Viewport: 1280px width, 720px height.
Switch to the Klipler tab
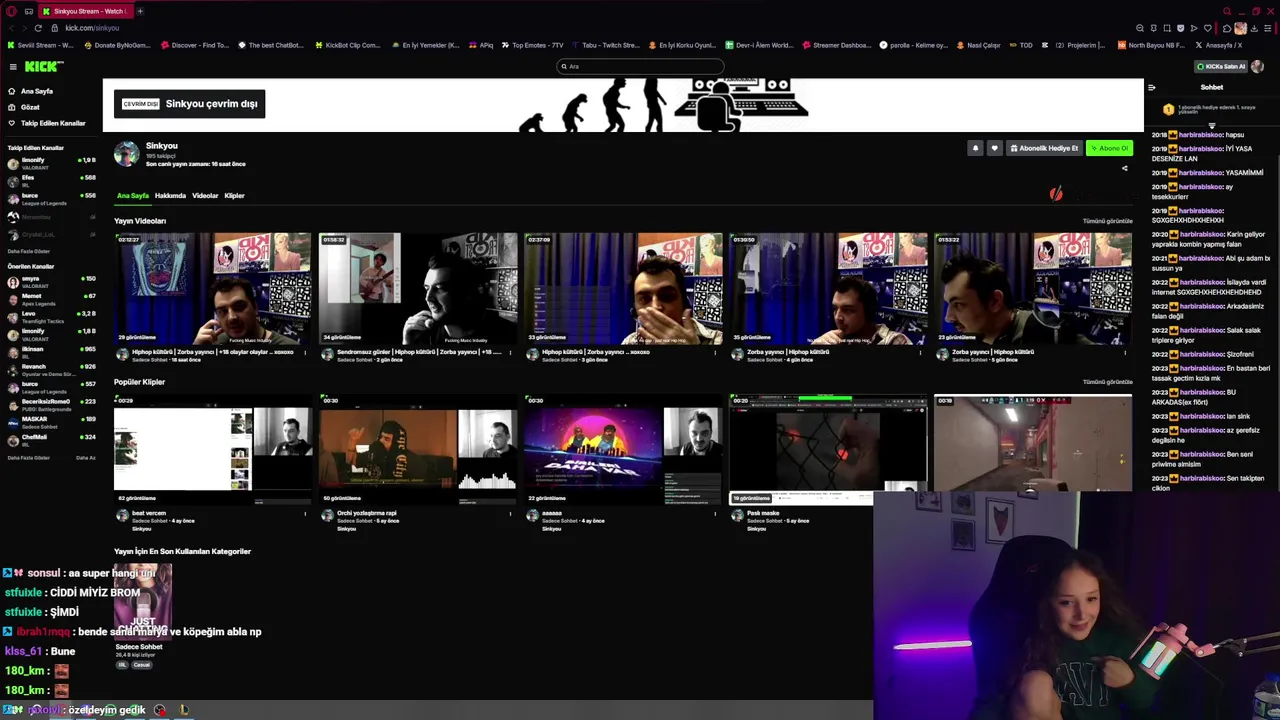(x=234, y=196)
